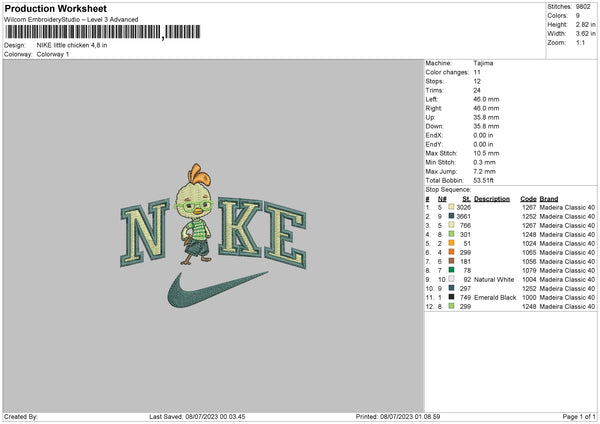Click the Max Jump value 7.2 mm
This screenshot has height=424, width=600.
coord(484,171)
